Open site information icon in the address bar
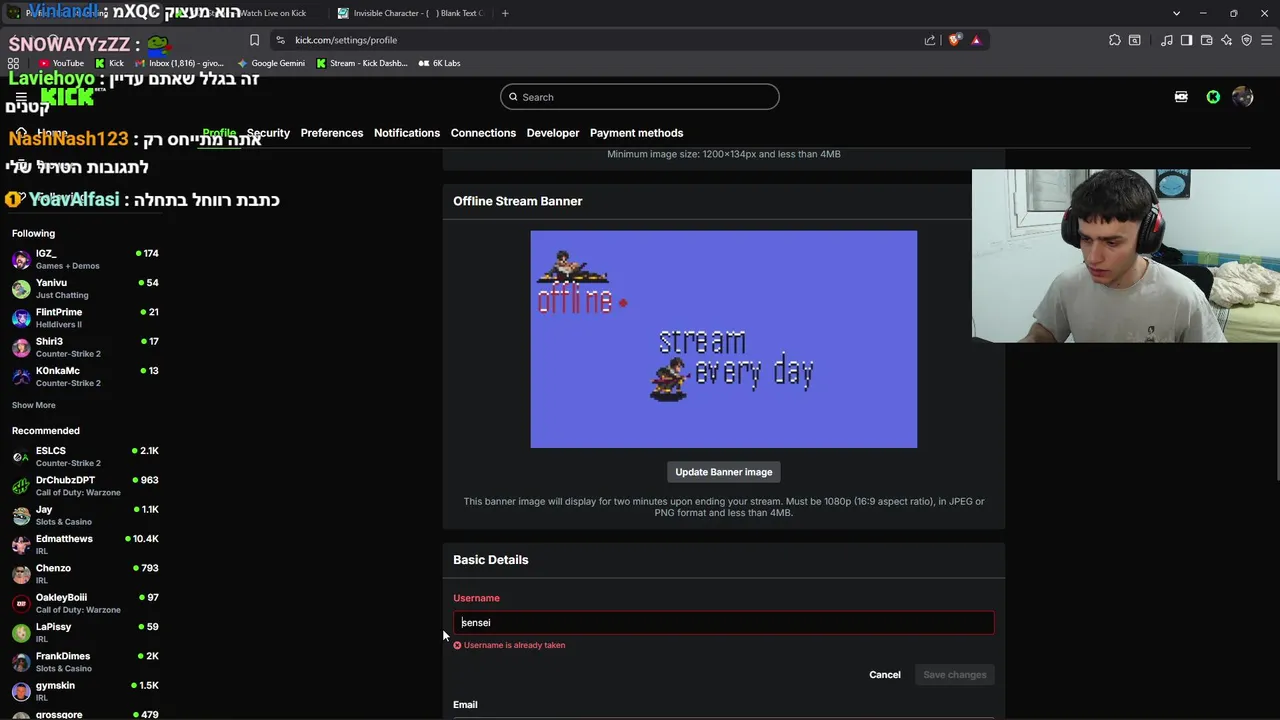1280x720 pixels. coord(280,40)
